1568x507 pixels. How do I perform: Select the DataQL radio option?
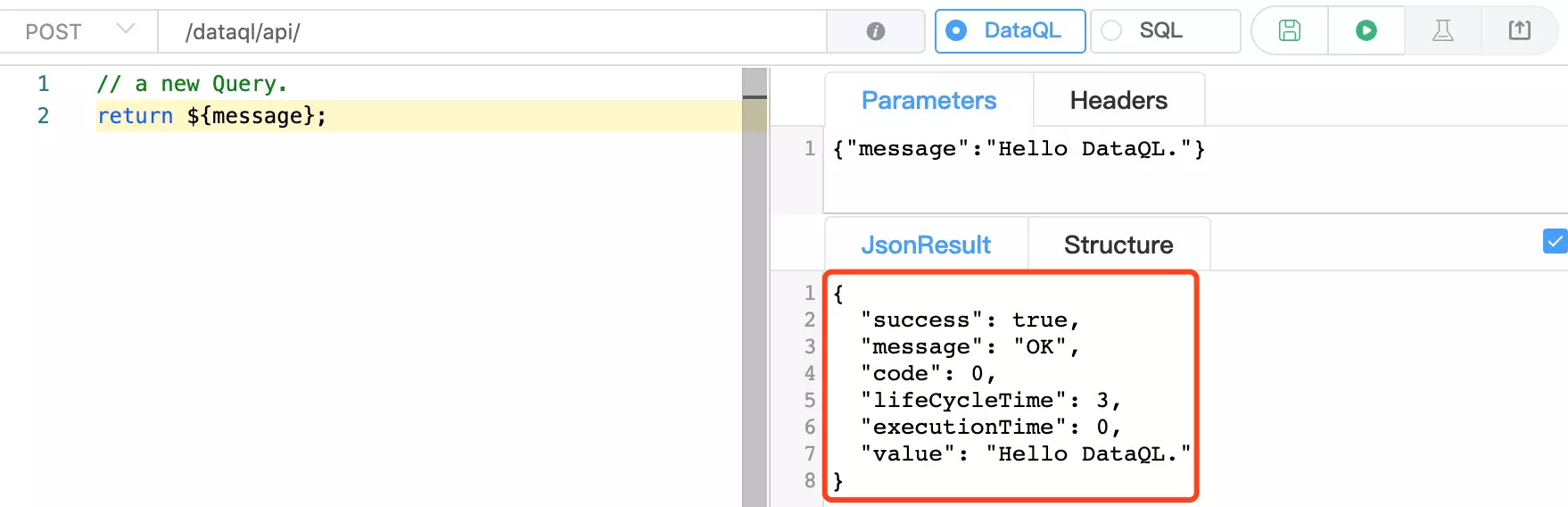pyautogui.click(x=1010, y=31)
